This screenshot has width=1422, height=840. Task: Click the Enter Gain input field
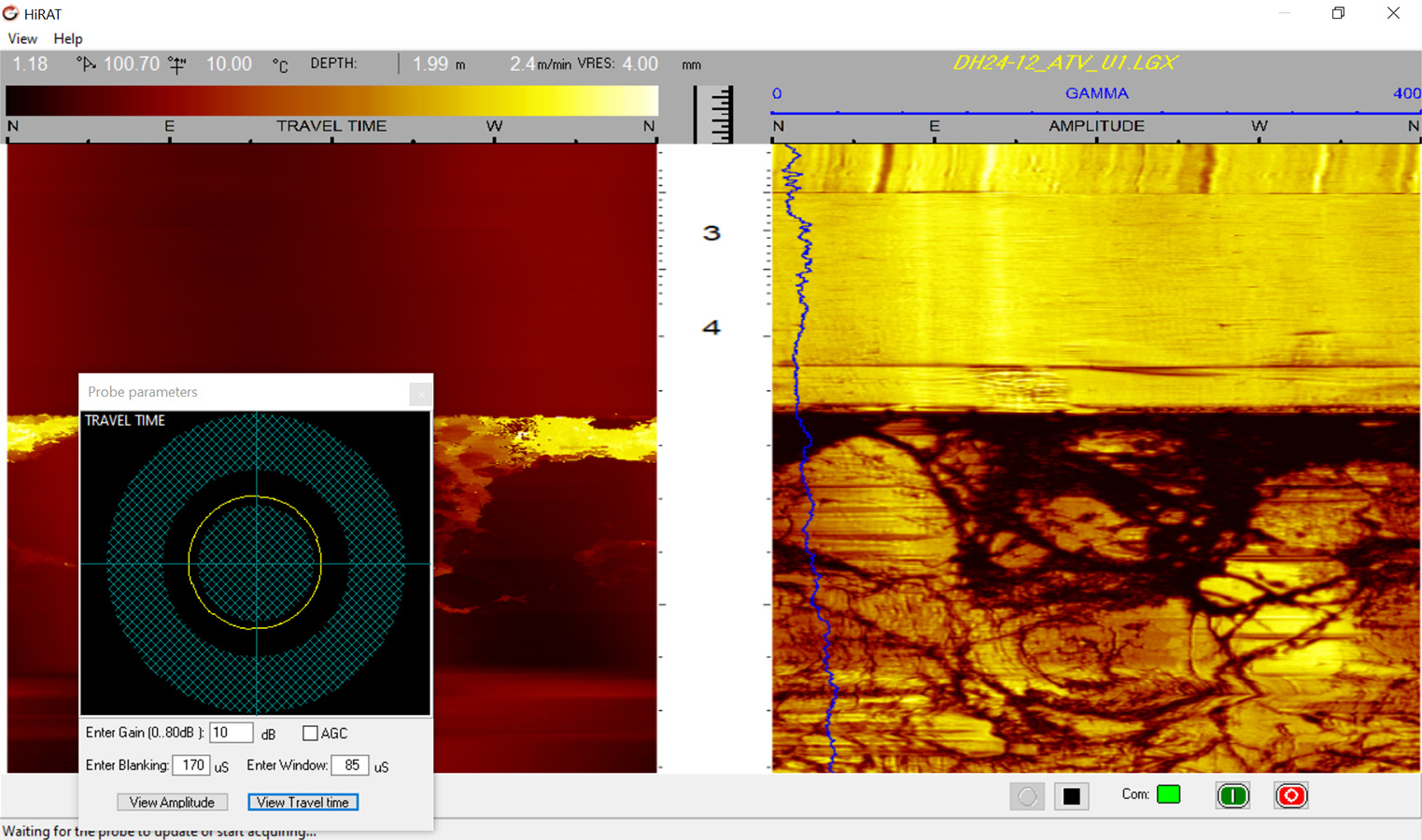click(231, 733)
